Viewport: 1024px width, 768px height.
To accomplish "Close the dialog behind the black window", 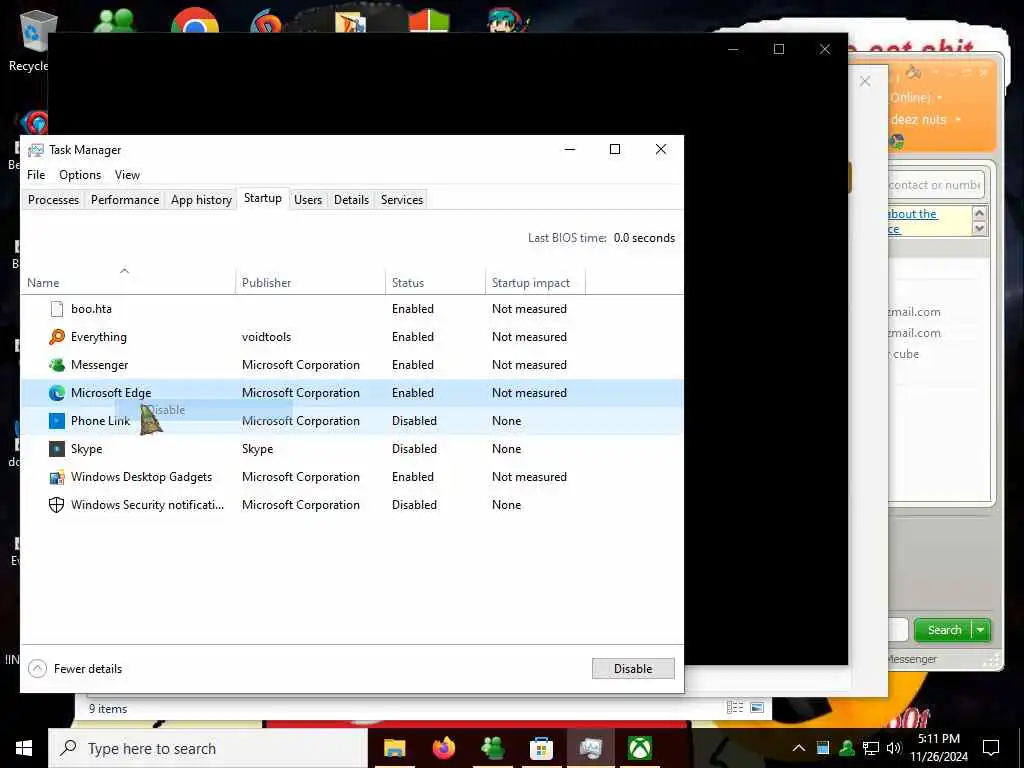I will [865, 82].
